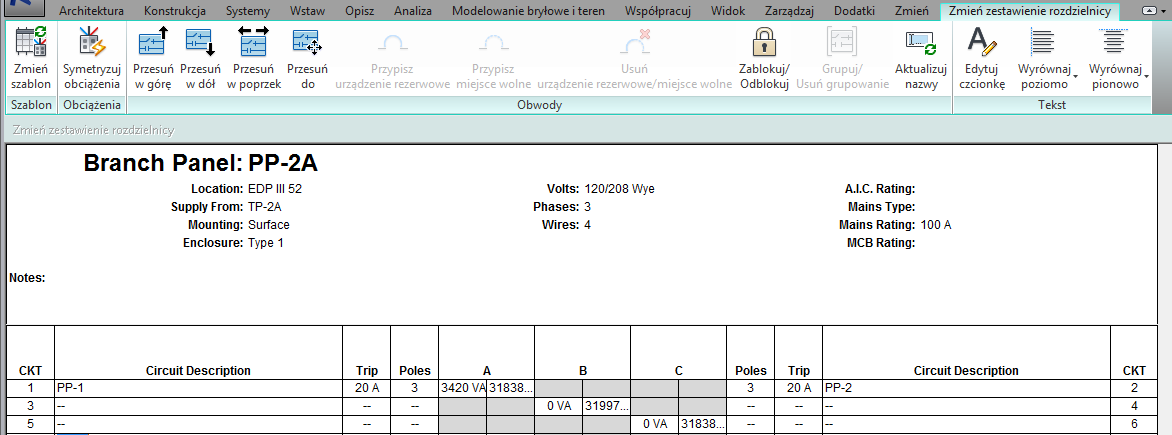Click Volts value 120/208 Wye
This screenshot has width=1172, height=435.
pos(619,189)
